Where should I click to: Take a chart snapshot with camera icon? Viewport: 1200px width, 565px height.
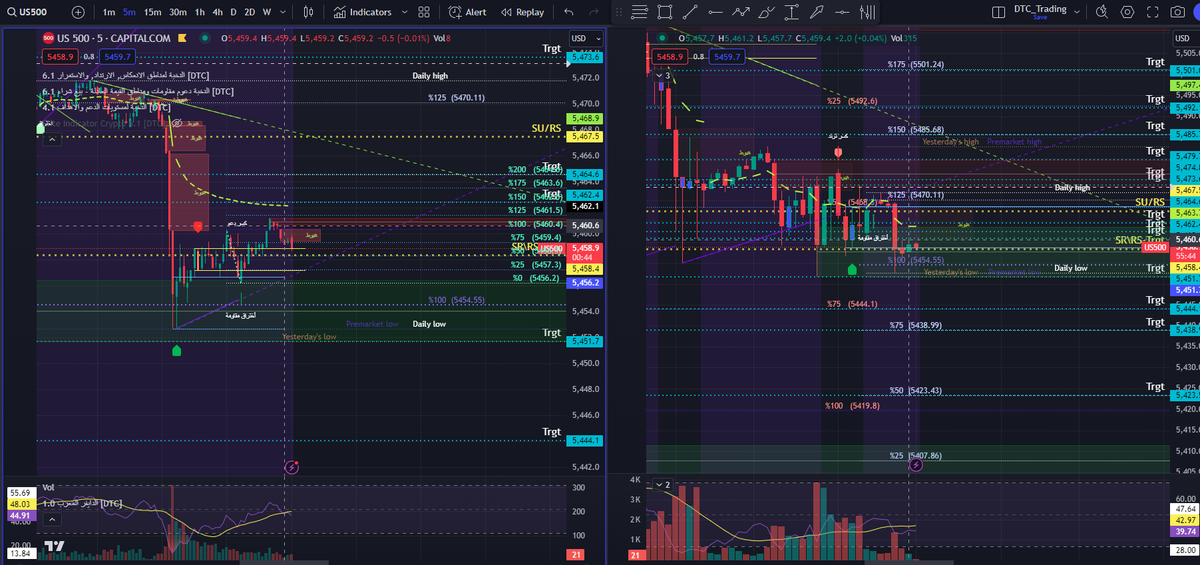click(1178, 12)
